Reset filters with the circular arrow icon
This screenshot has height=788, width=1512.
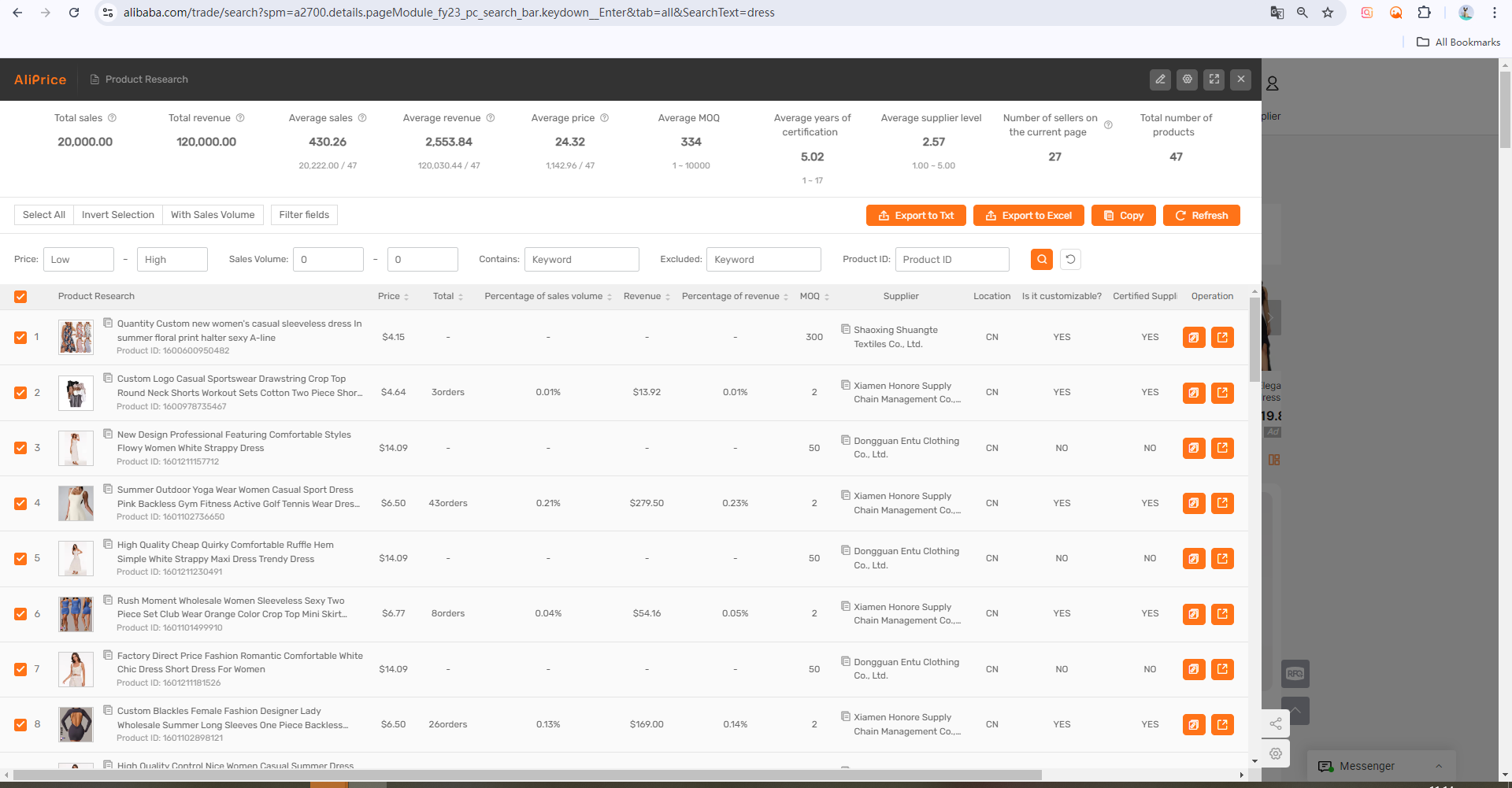pyautogui.click(x=1070, y=259)
